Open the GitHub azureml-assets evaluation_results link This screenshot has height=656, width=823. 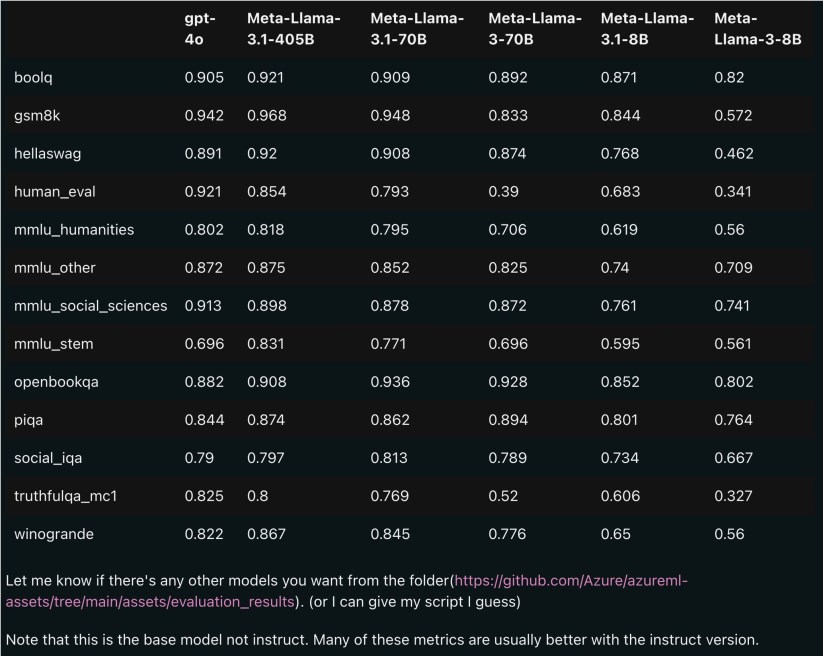570,580
